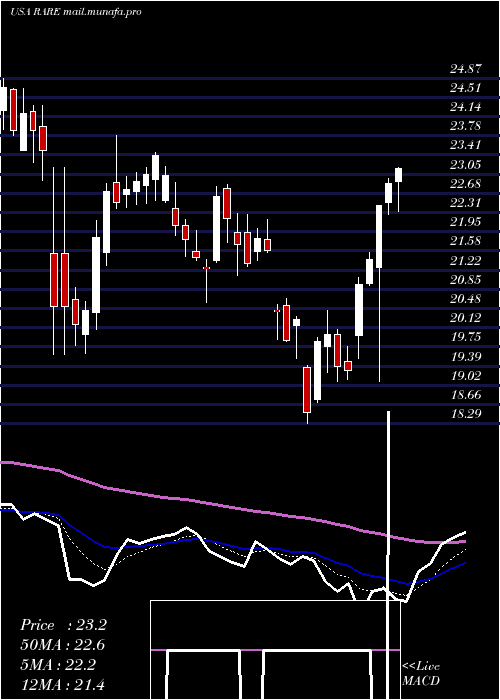Click the 'Price : 23.2' readout

pos(63,625)
